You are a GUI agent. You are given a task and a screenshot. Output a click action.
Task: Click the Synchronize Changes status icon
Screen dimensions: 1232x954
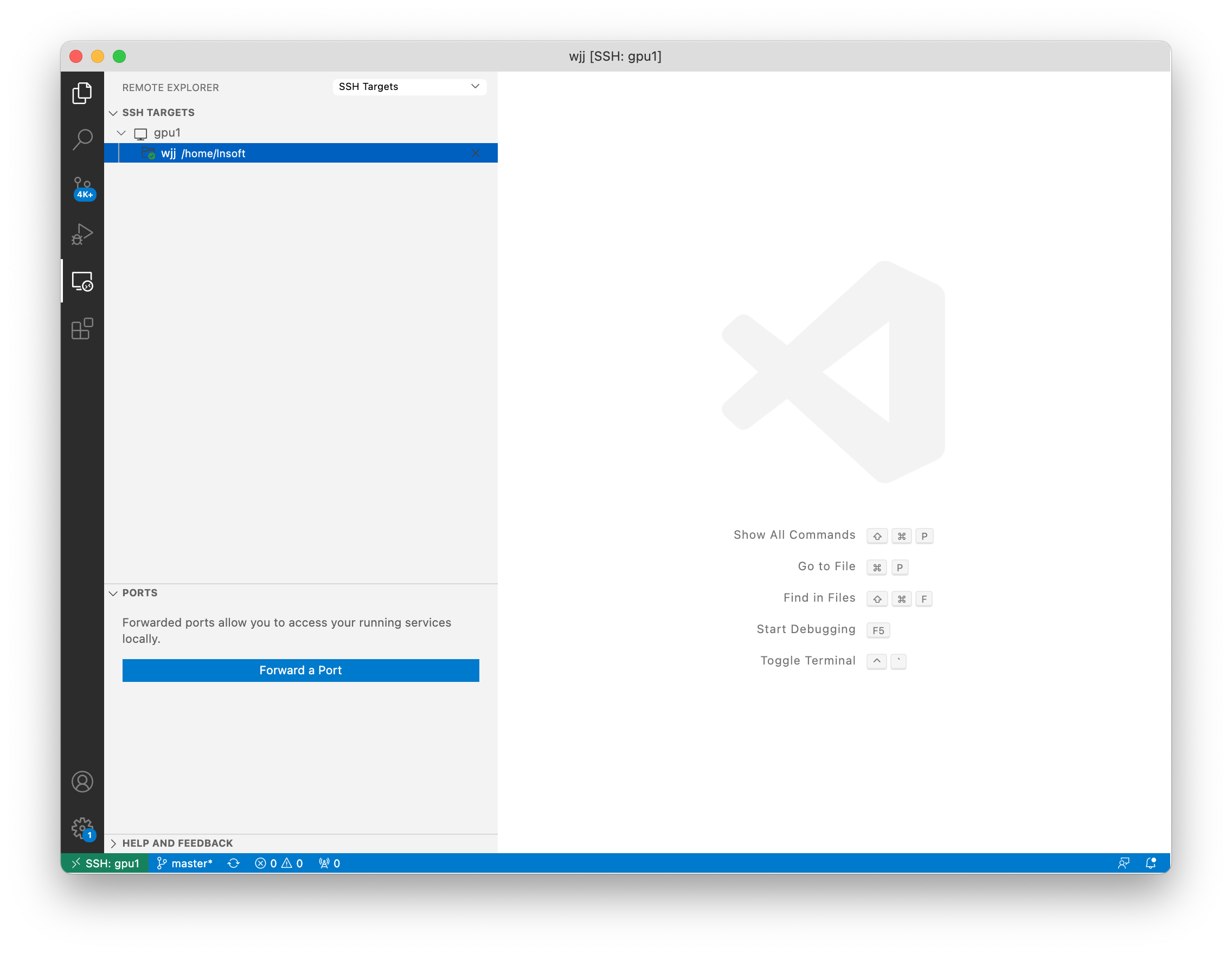pos(234,863)
